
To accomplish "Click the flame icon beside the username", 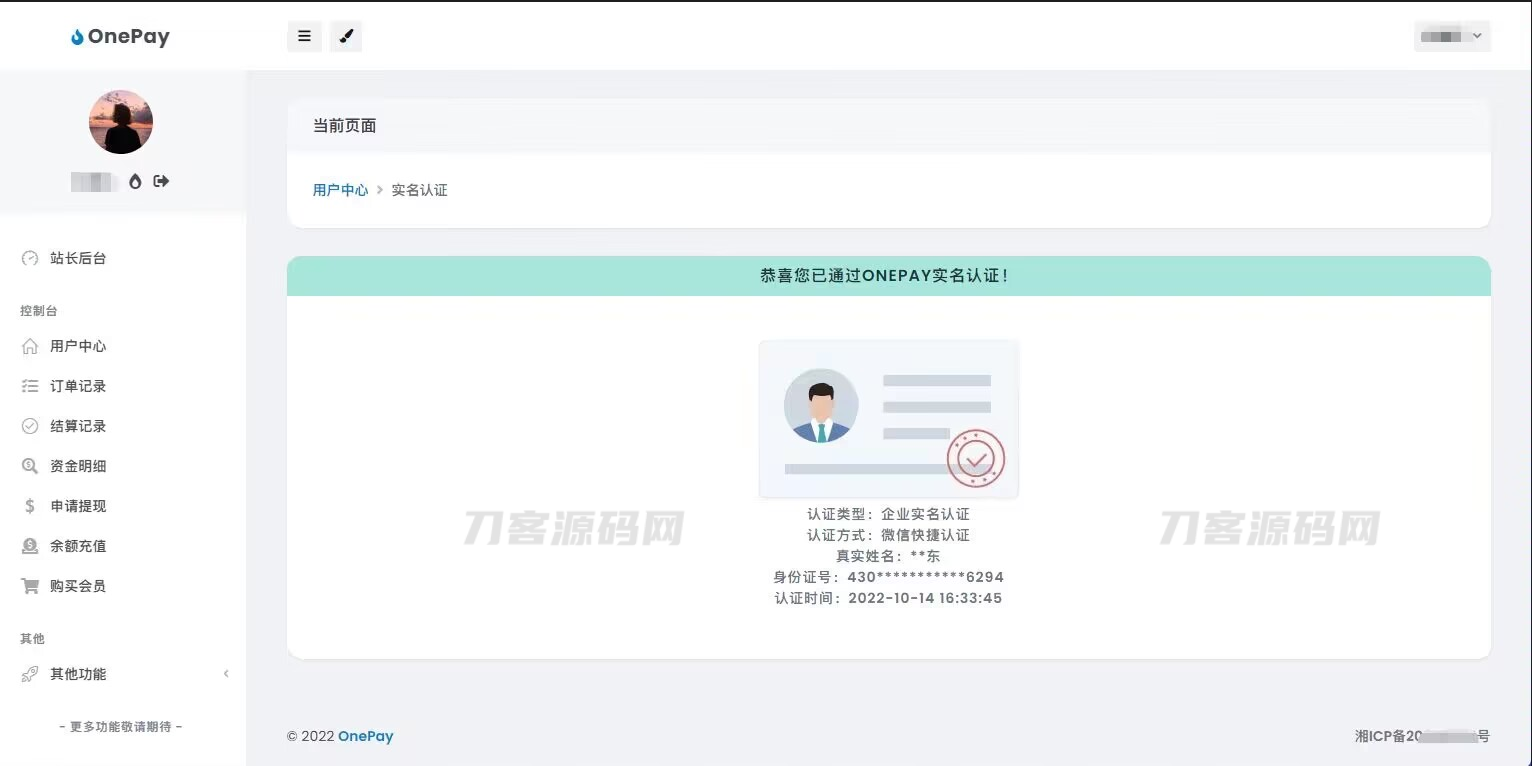I will click(x=135, y=181).
